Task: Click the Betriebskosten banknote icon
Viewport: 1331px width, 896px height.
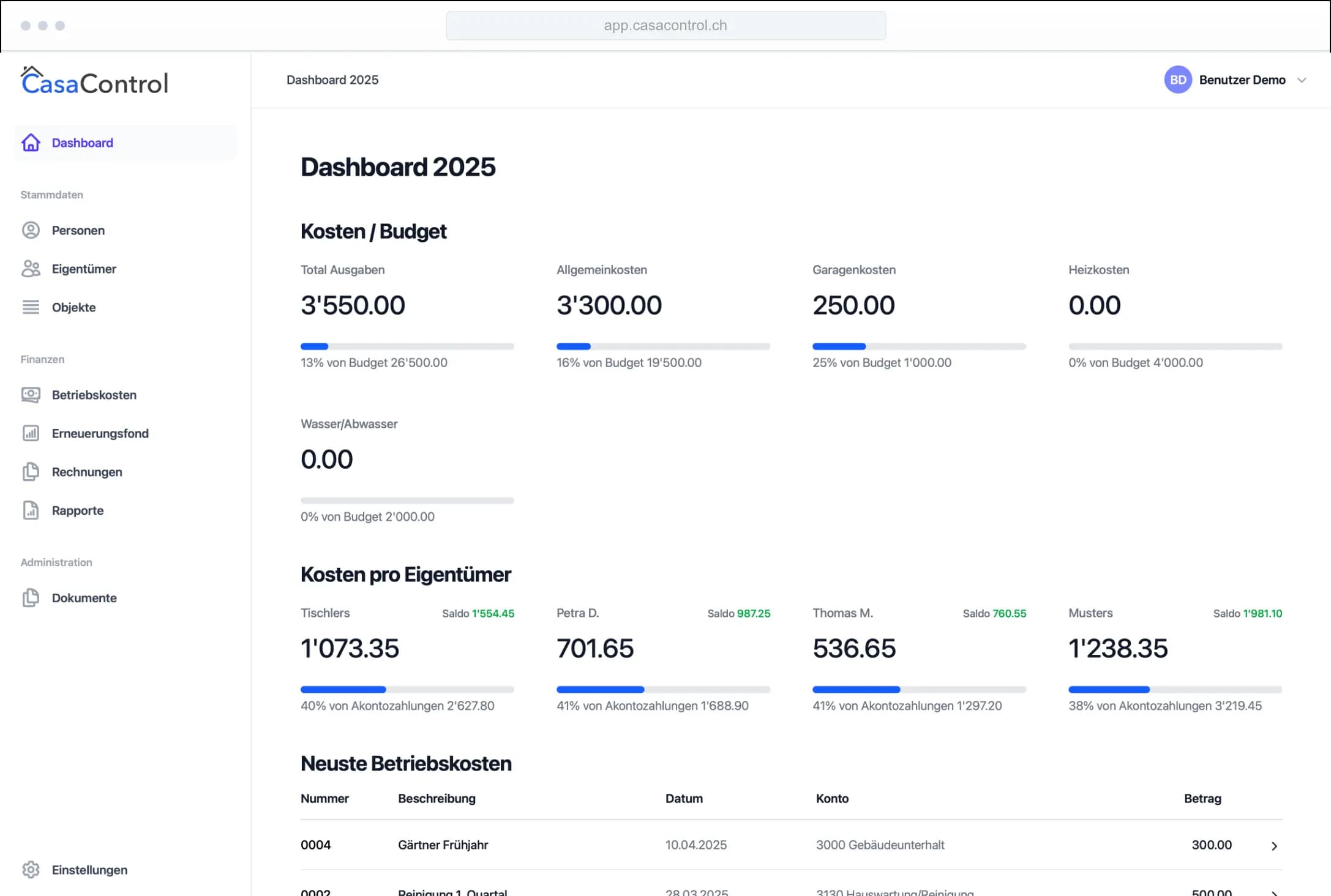Action: (31, 395)
